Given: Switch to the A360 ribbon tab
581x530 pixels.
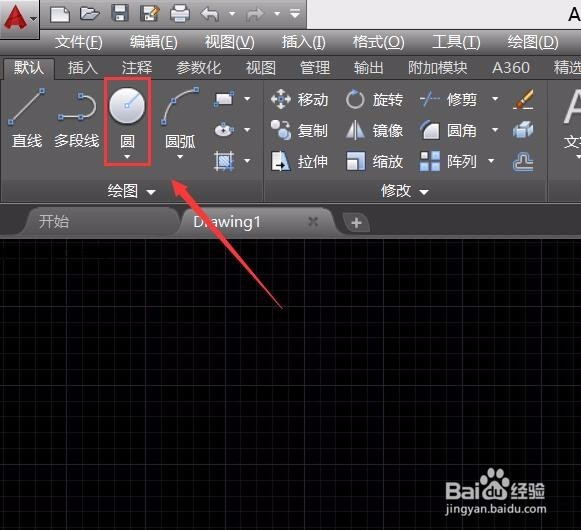Looking at the screenshot, I should (x=511, y=68).
